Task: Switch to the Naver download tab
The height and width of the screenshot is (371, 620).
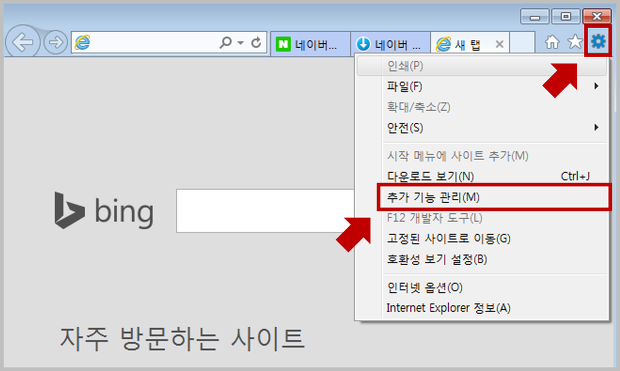Action: [x=390, y=44]
